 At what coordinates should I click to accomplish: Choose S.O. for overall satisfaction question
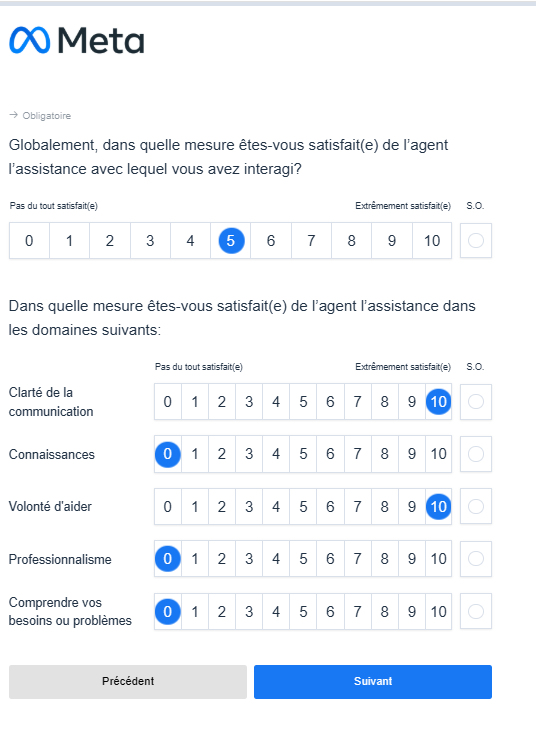(476, 241)
